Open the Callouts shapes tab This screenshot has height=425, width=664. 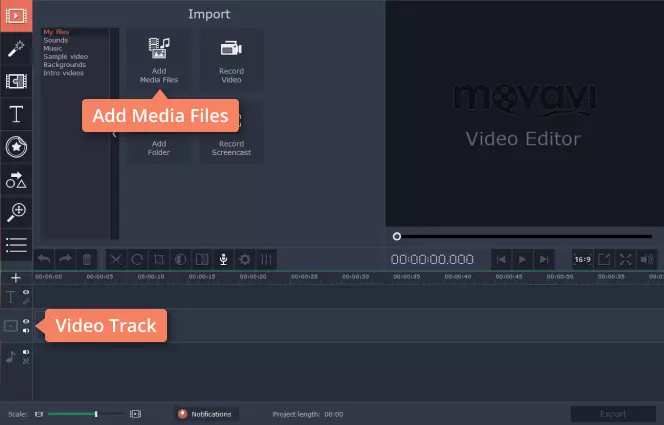click(16, 179)
